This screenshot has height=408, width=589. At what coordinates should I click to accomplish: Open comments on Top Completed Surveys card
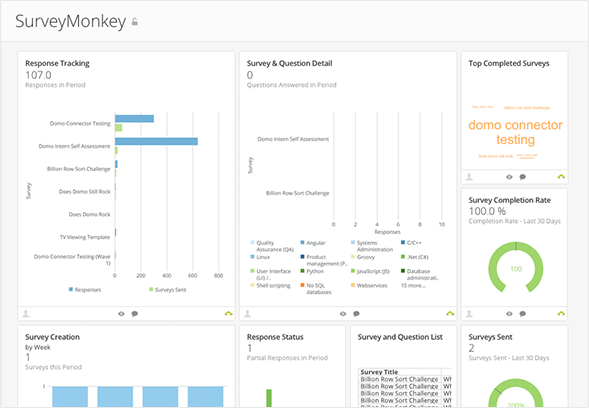pos(523,177)
